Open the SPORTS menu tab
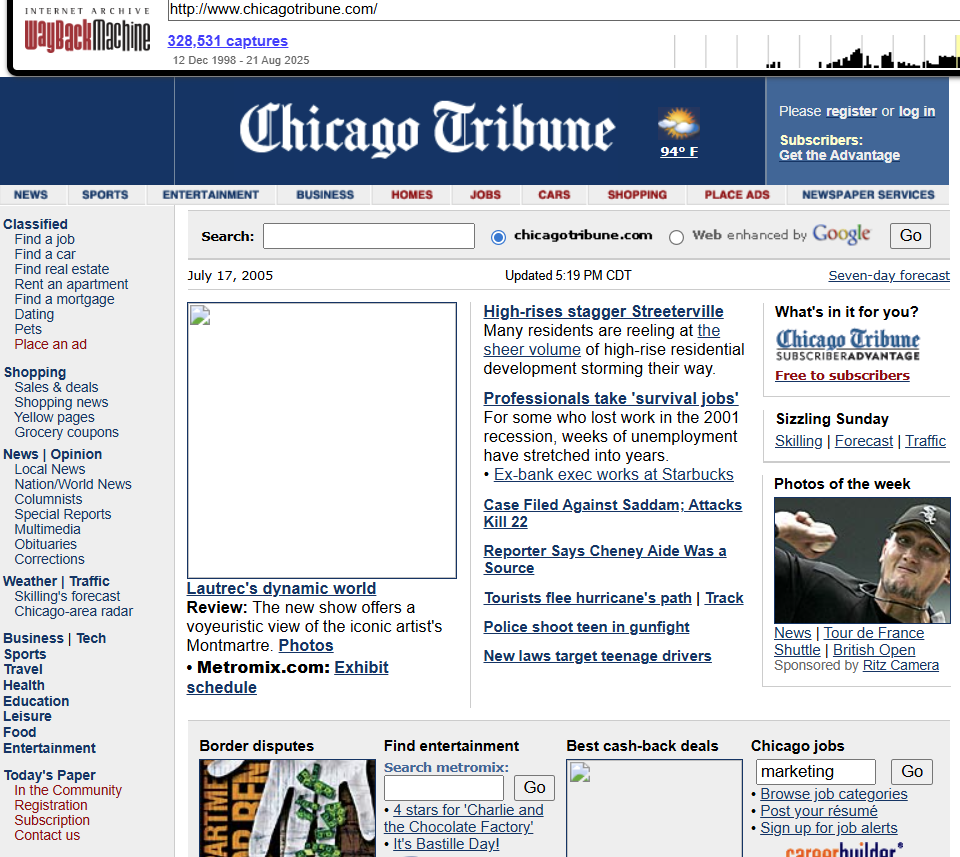 [105, 195]
